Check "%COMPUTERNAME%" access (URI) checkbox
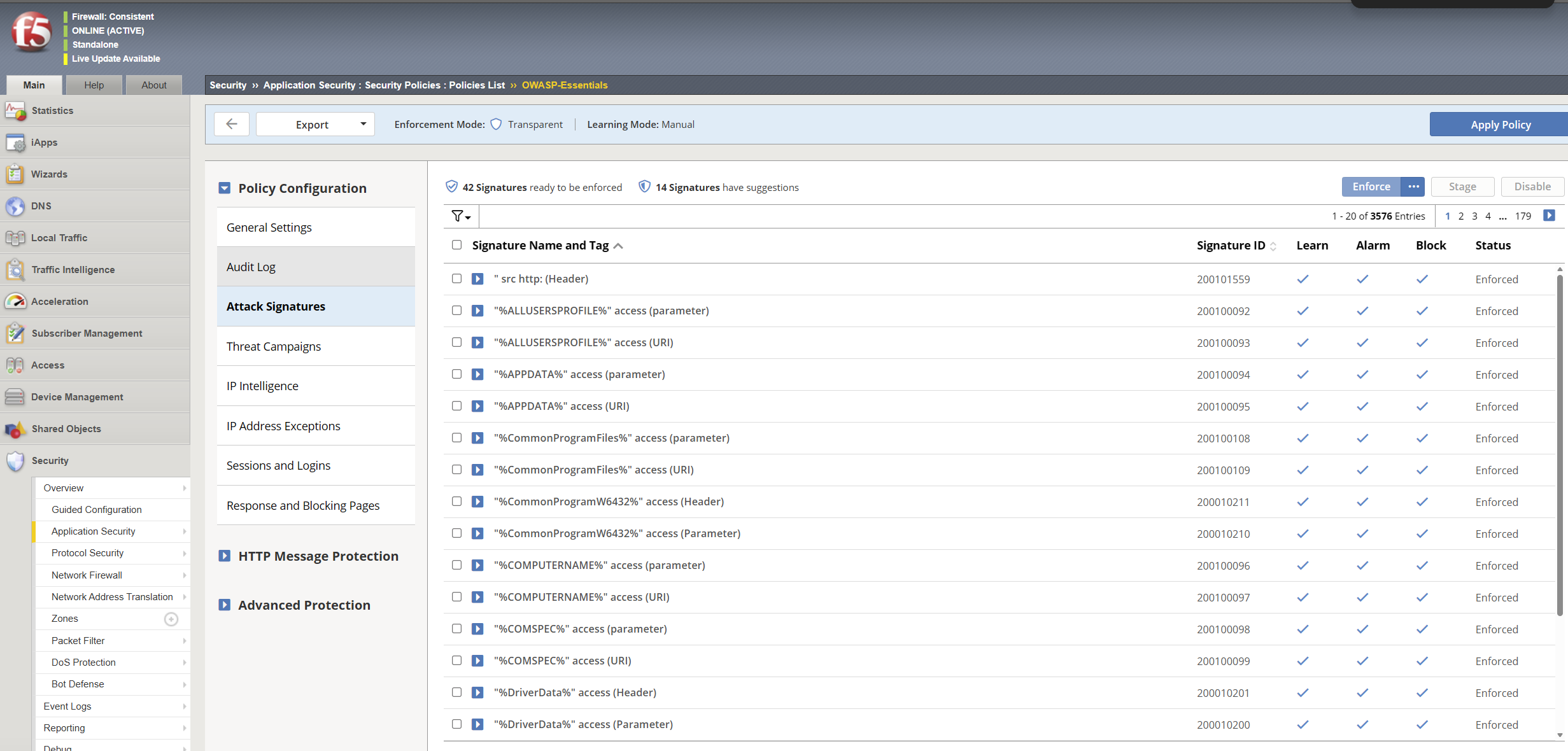Screen dimensions: 1568x751 456,597
